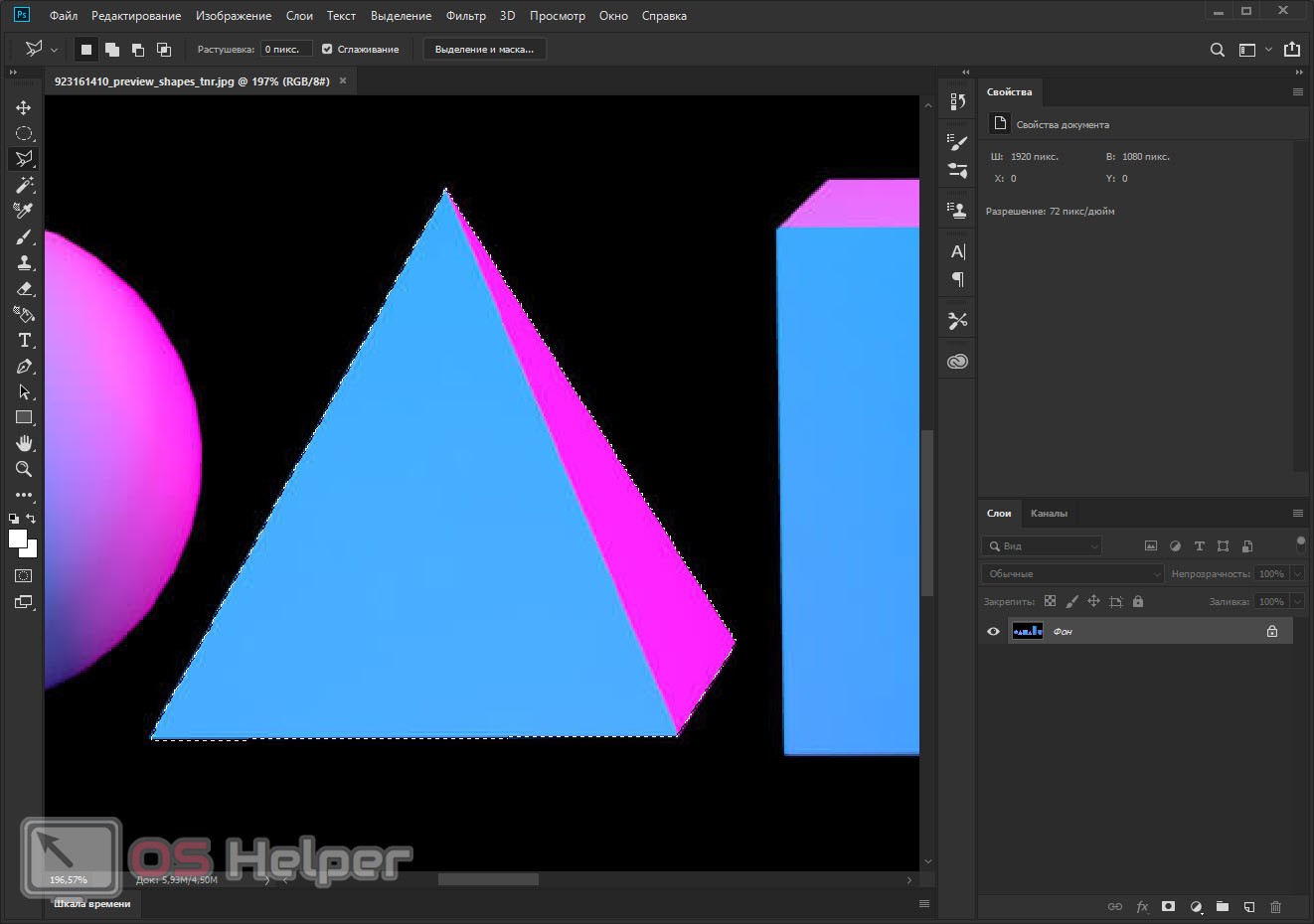
Task: Select the Move tool
Action: coord(24,107)
